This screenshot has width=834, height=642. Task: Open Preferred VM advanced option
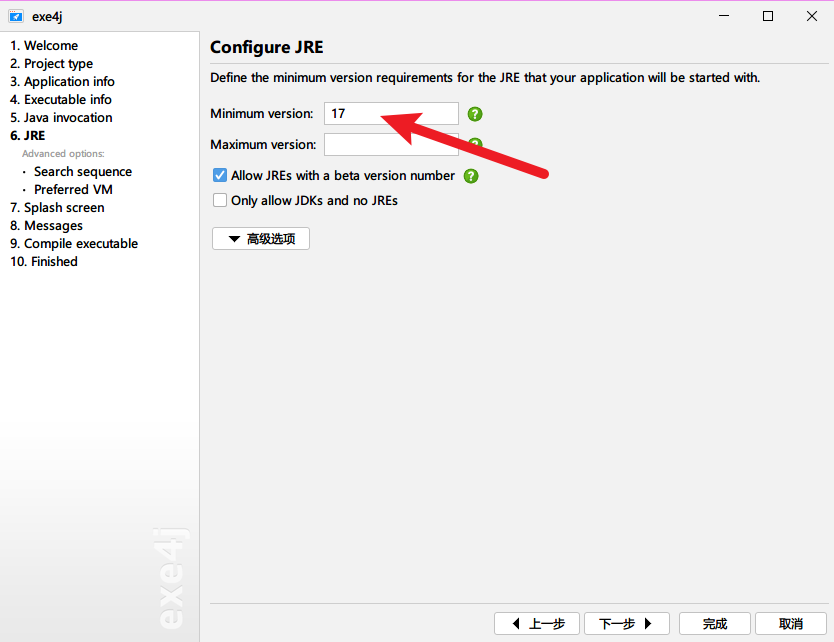click(x=73, y=190)
